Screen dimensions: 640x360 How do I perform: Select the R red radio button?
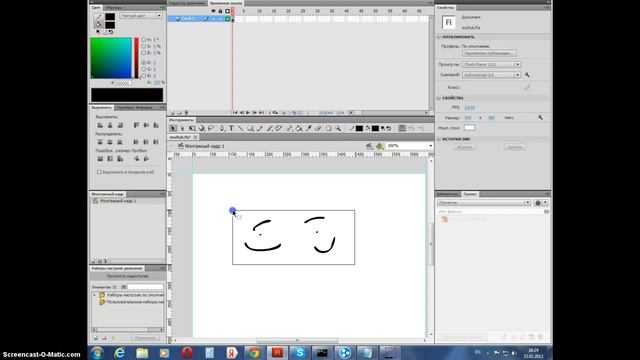click(144, 63)
